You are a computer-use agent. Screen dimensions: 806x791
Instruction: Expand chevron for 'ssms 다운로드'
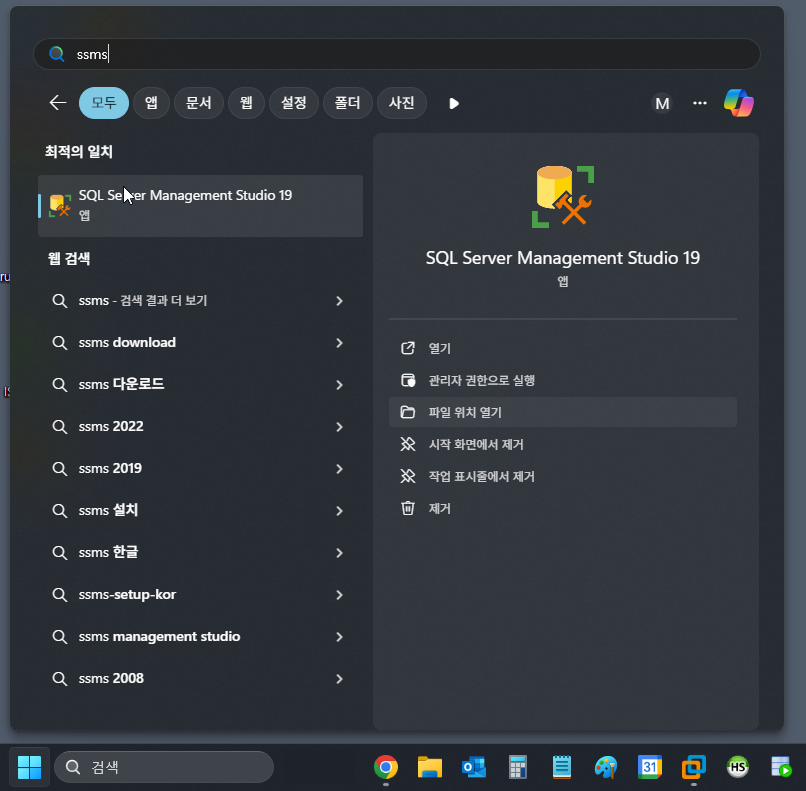339,385
